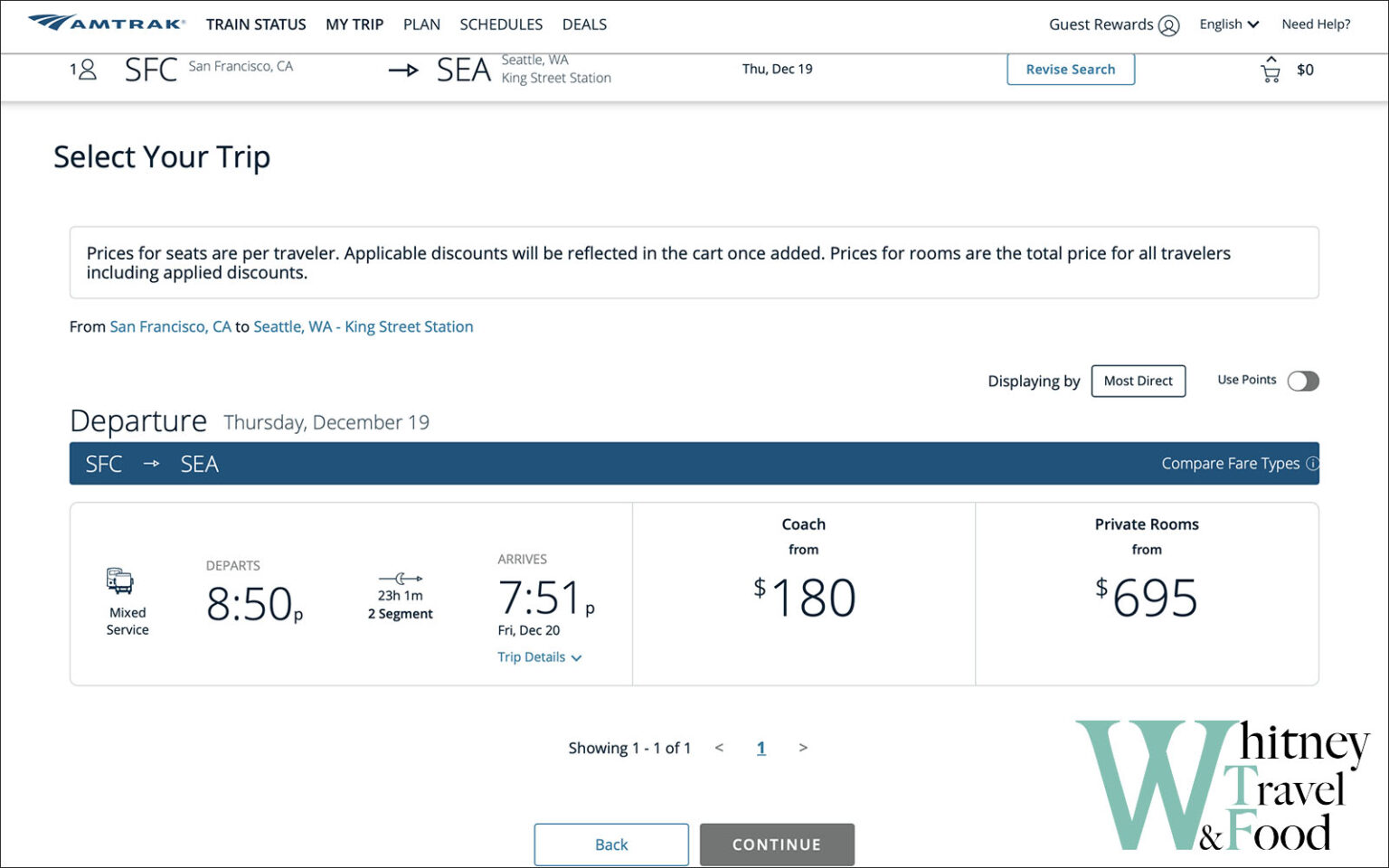Enable the Use Points toggle

pos(1303,381)
